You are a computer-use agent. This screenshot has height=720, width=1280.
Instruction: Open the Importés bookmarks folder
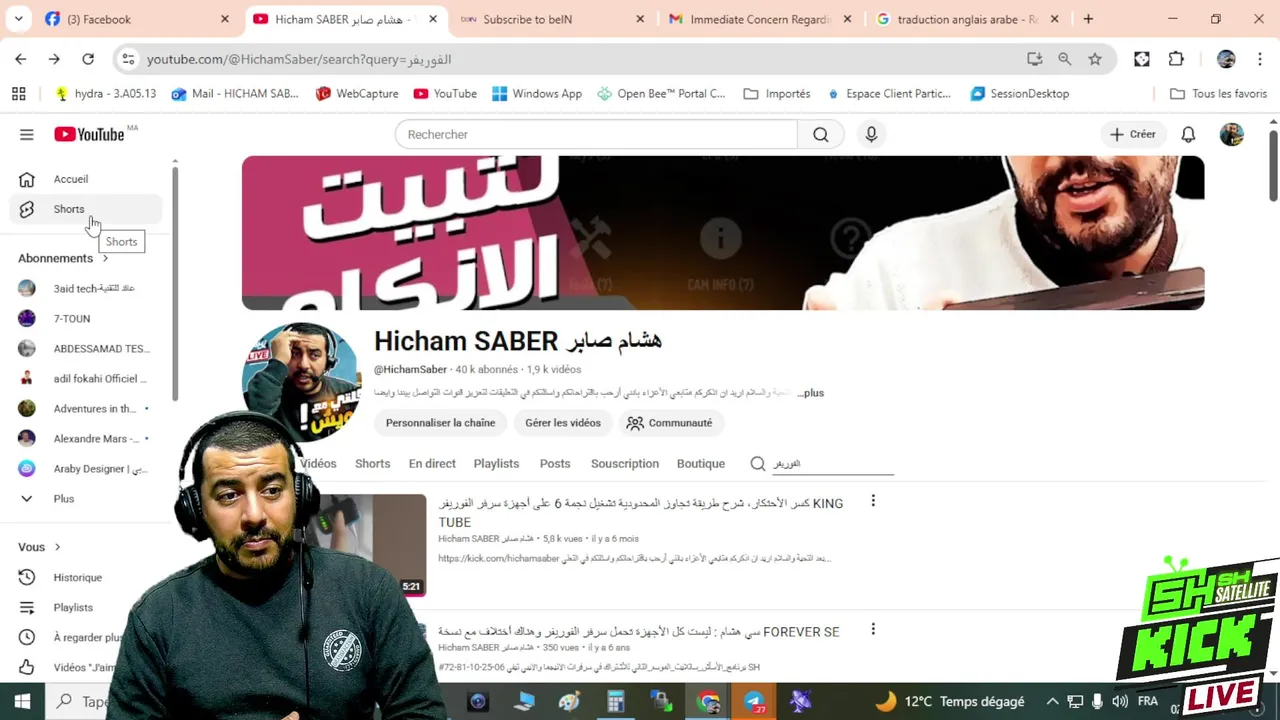pos(777,93)
